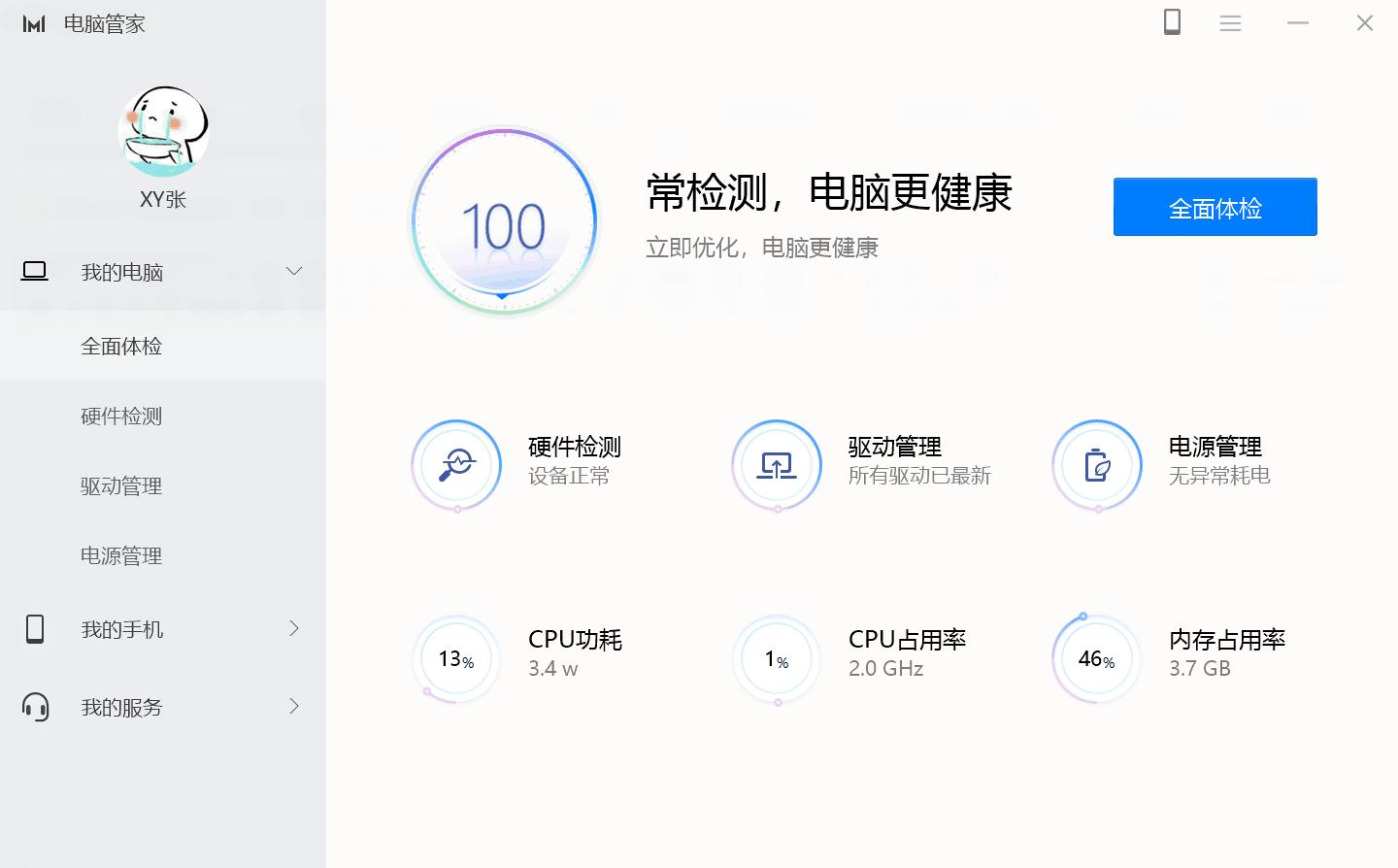Open 硬件检测 from the sidebar
This screenshot has width=1398, height=868.
(120, 417)
